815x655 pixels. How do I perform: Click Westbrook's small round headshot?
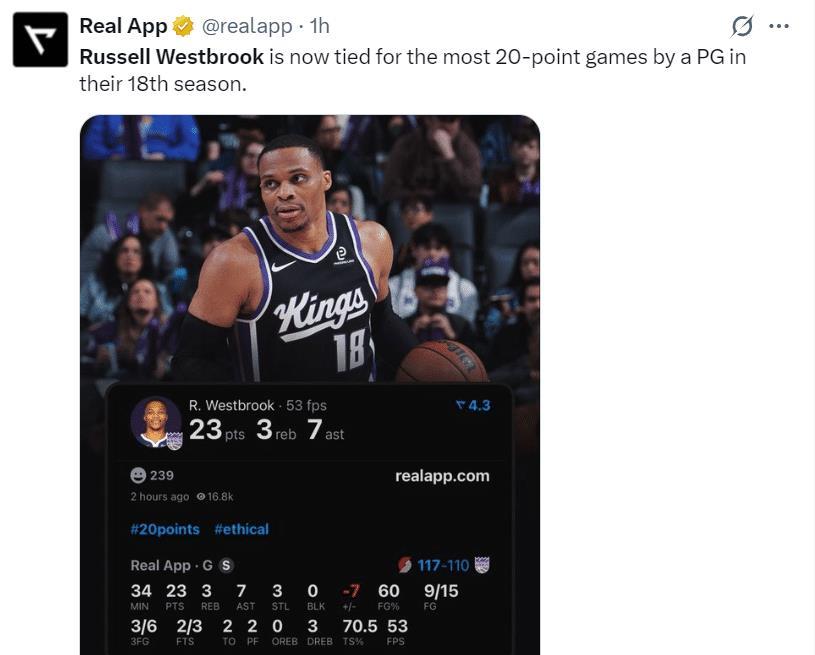point(155,422)
